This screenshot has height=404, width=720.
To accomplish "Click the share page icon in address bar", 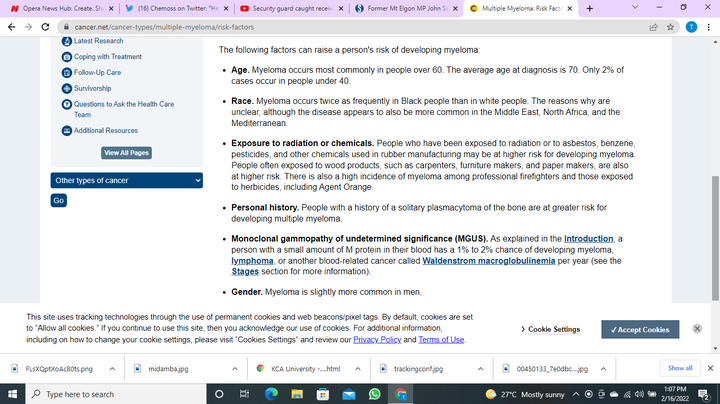I will pos(653,27).
